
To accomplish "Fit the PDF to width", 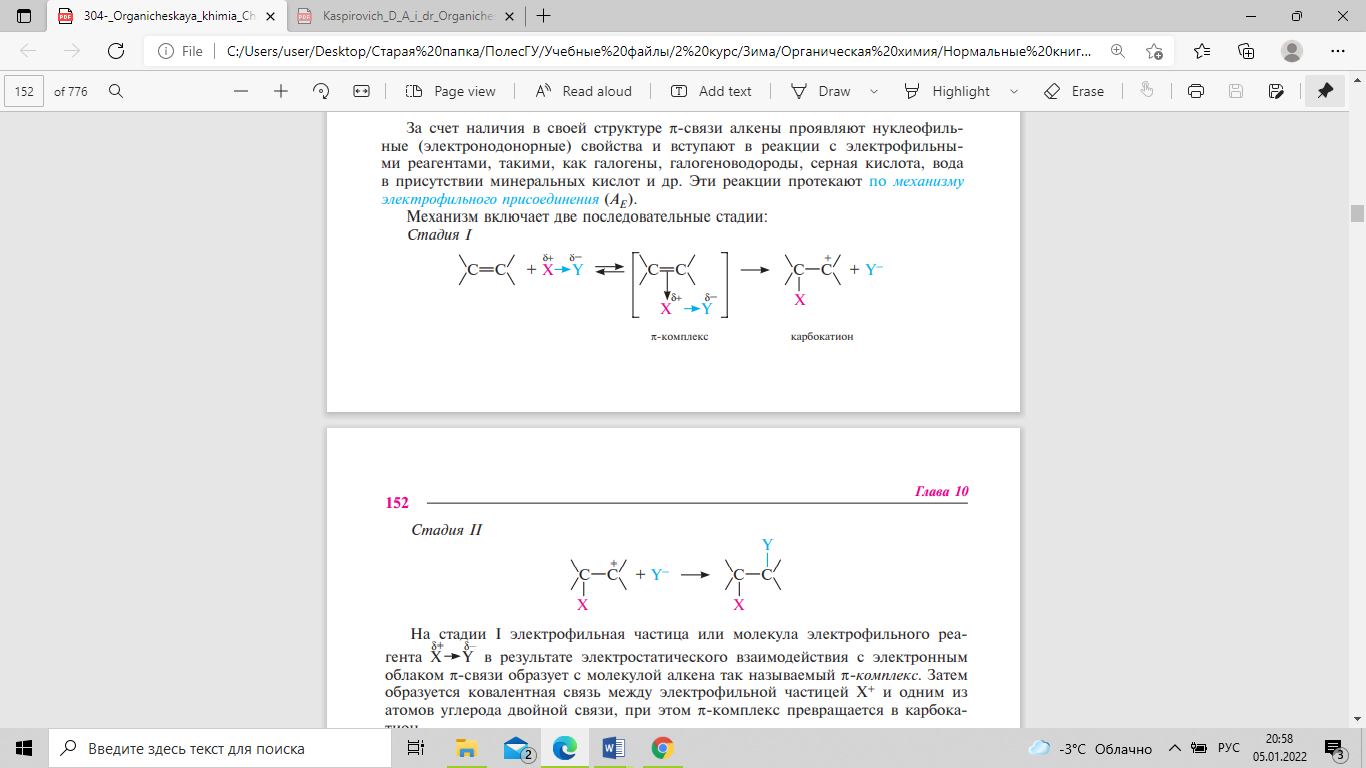I will (362, 91).
